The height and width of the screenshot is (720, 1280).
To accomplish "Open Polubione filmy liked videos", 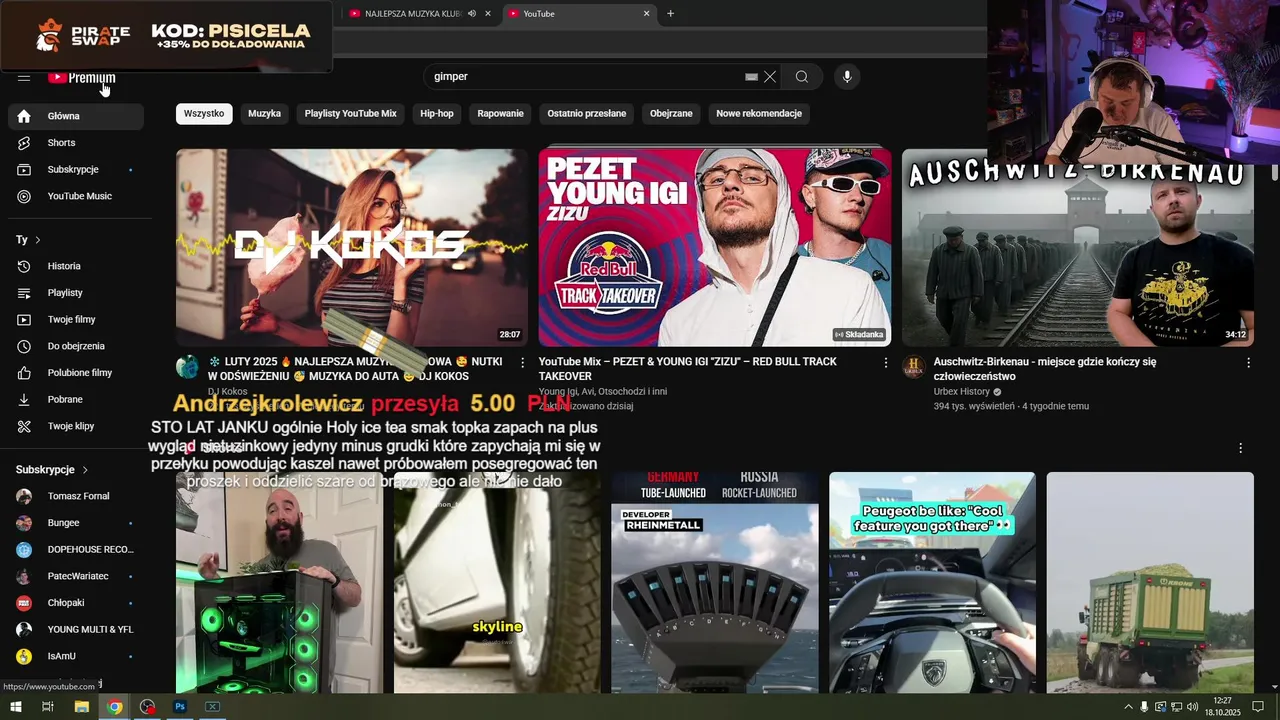I will point(76,373).
